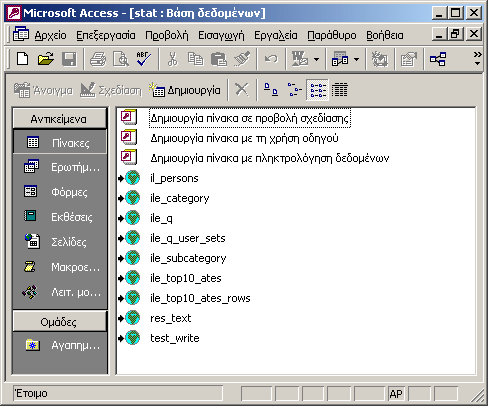
Task: Open the Εισαγωγή menu
Action: click(221, 35)
